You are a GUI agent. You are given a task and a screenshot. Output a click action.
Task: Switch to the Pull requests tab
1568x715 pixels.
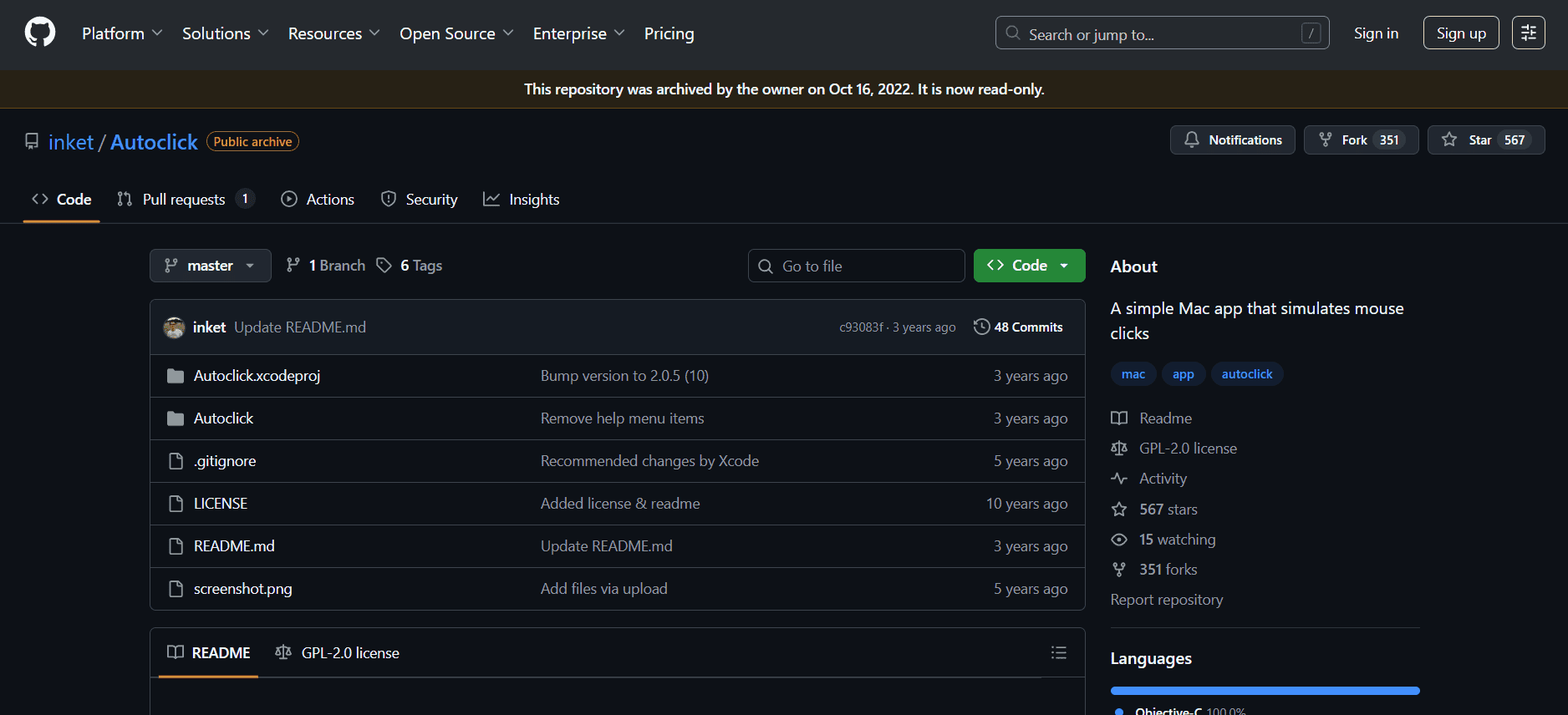click(x=184, y=200)
